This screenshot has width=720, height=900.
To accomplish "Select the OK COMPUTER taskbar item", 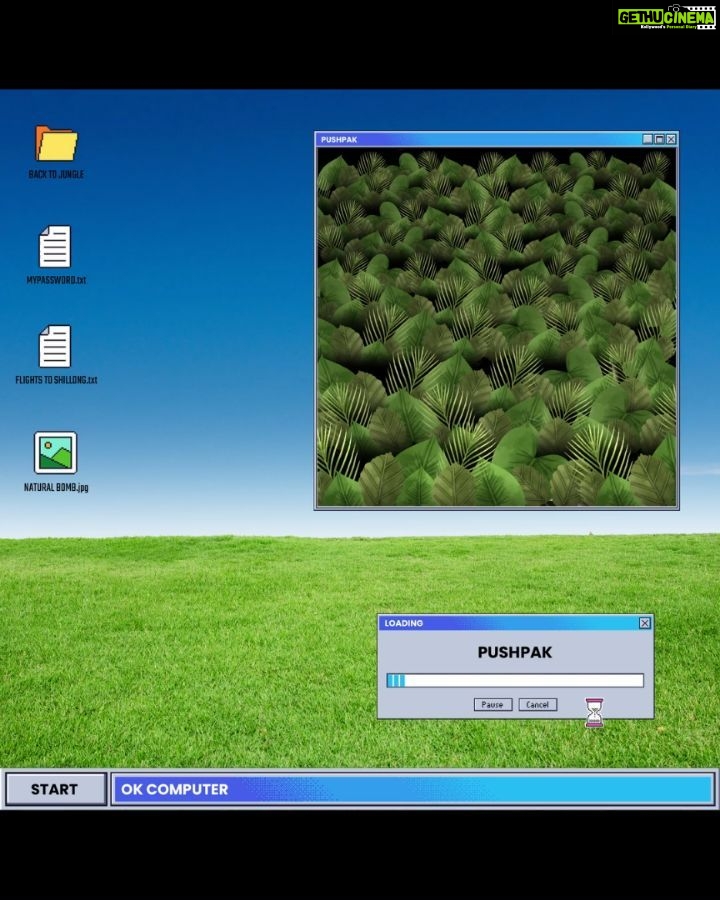I will 413,789.
